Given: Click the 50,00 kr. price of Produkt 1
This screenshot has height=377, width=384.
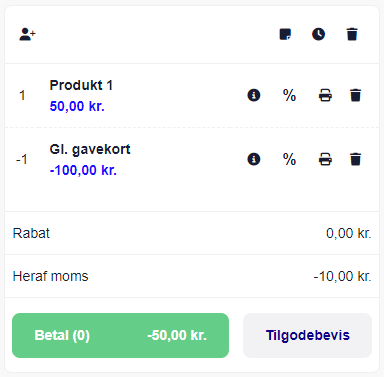Looking at the screenshot, I should (x=77, y=106).
